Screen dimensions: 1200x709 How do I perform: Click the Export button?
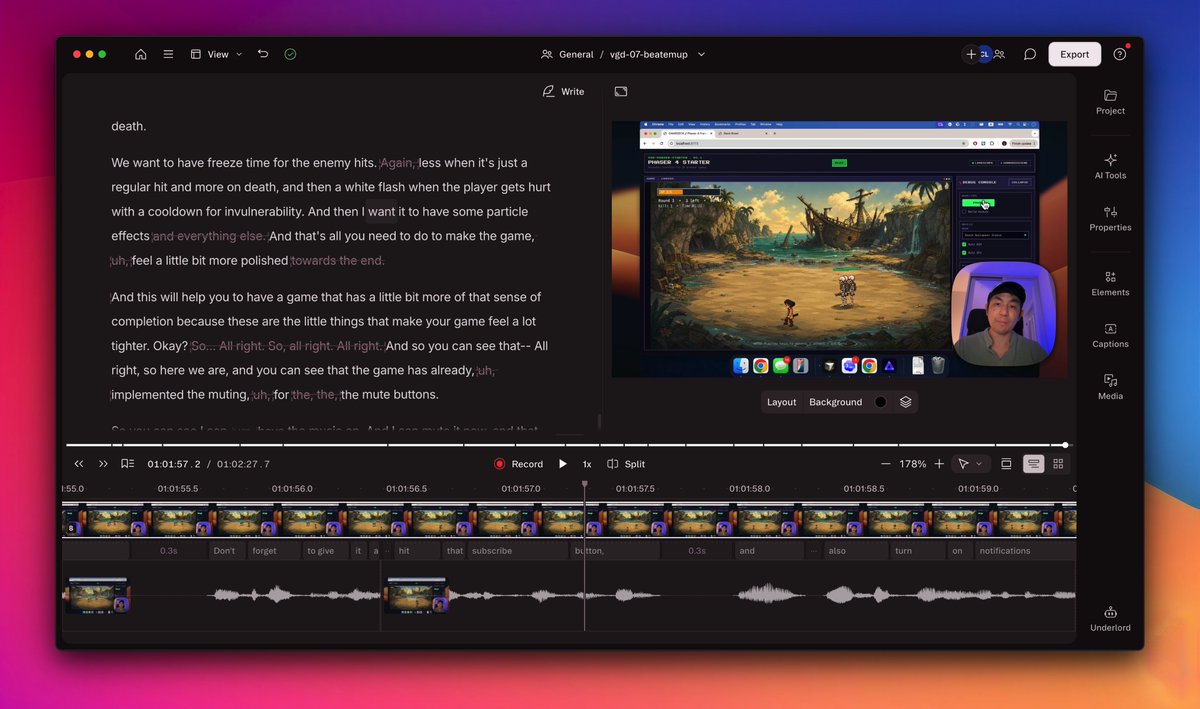click(1075, 54)
